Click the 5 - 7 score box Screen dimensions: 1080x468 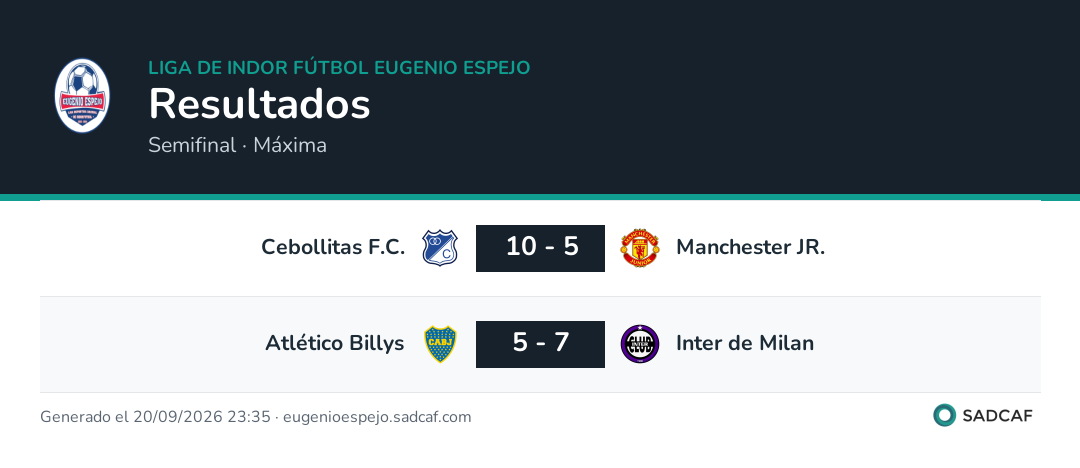pos(541,344)
